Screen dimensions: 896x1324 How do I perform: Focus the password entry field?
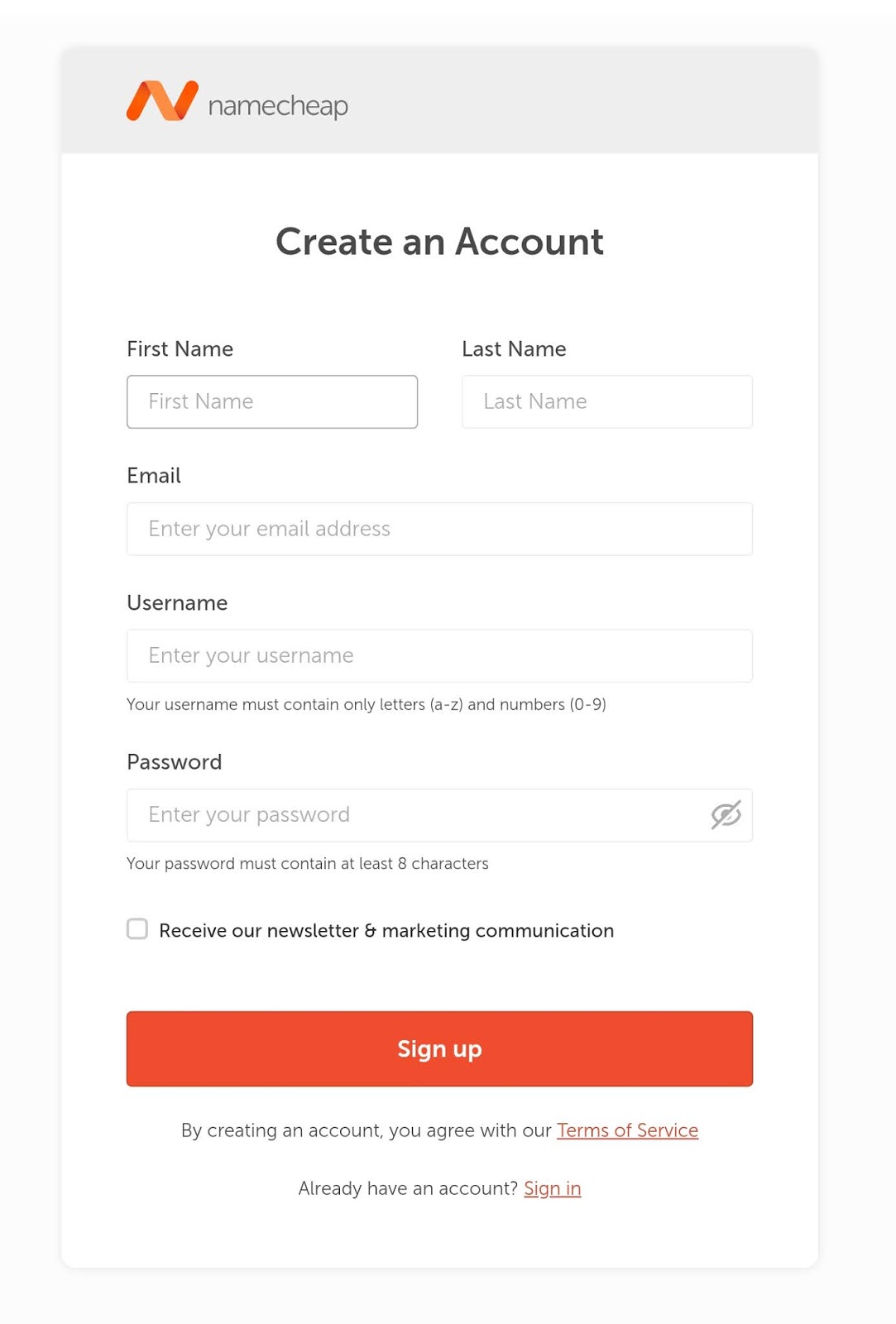point(414,815)
